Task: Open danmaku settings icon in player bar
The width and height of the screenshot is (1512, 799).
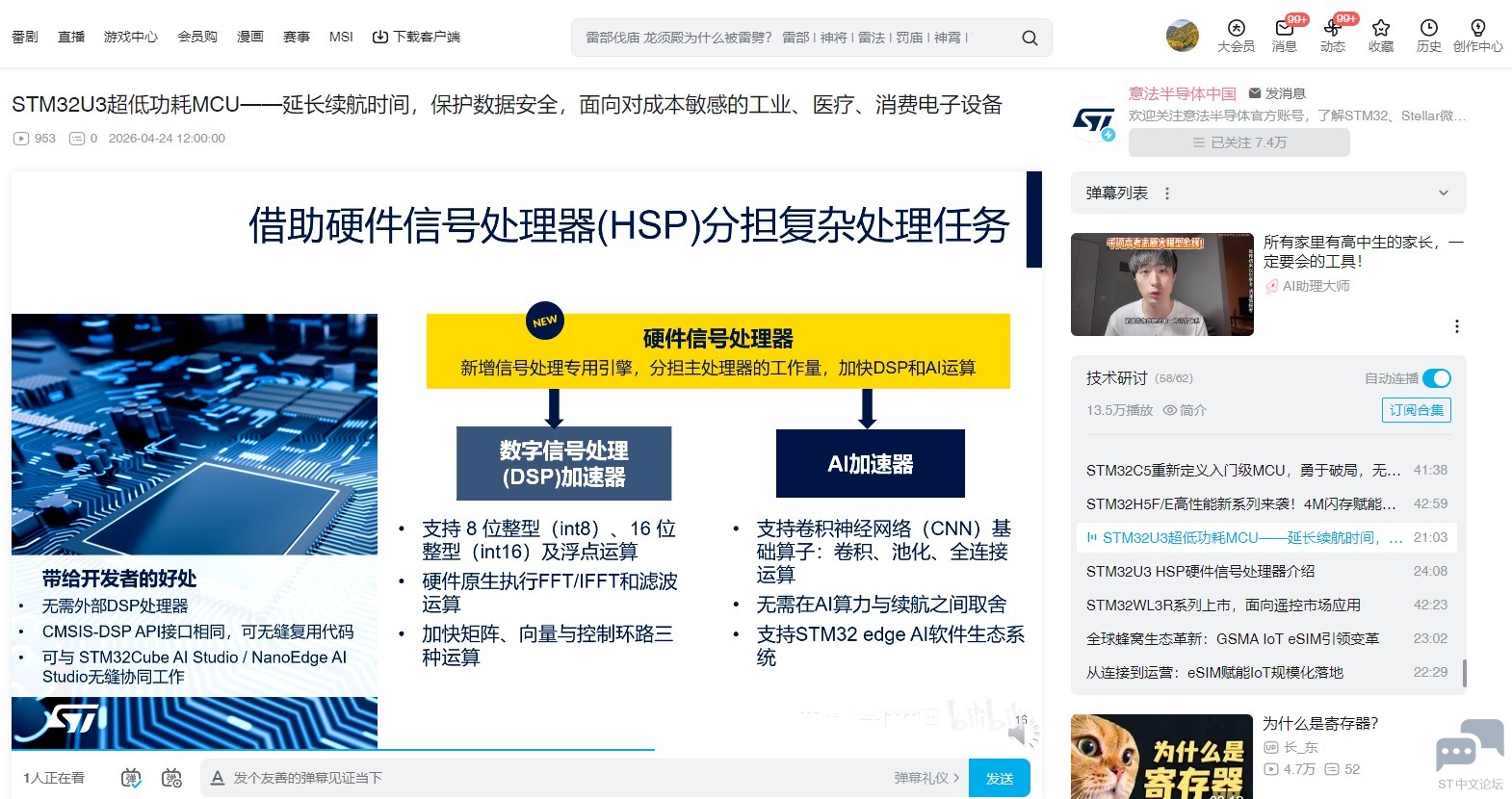Action: point(172,778)
